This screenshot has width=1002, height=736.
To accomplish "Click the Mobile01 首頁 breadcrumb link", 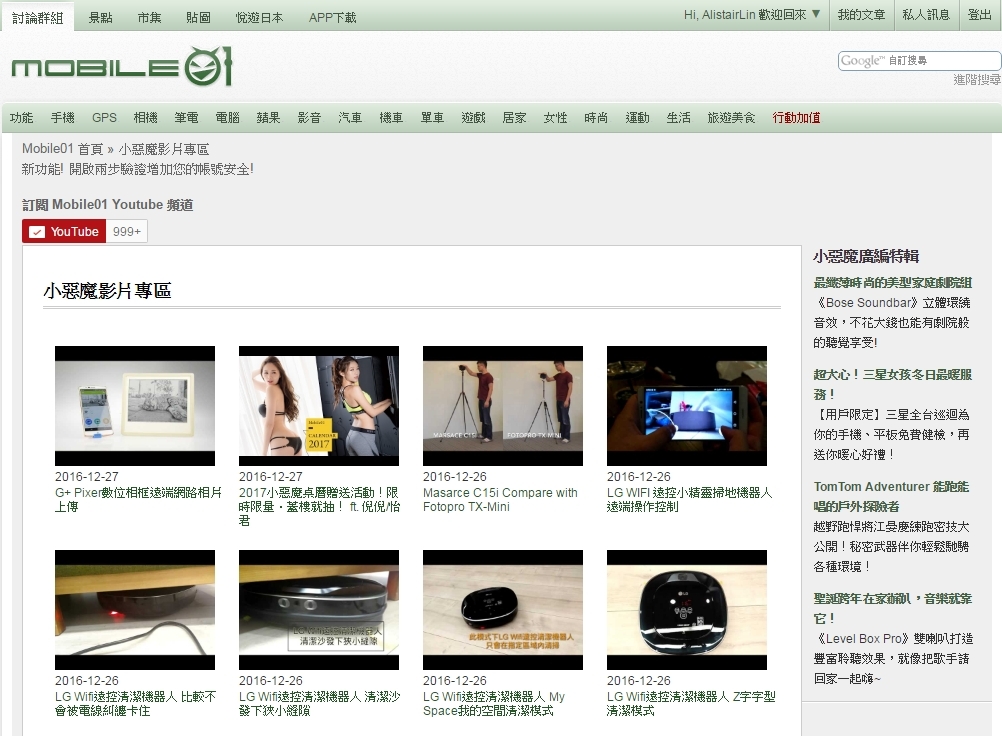I will point(62,149).
